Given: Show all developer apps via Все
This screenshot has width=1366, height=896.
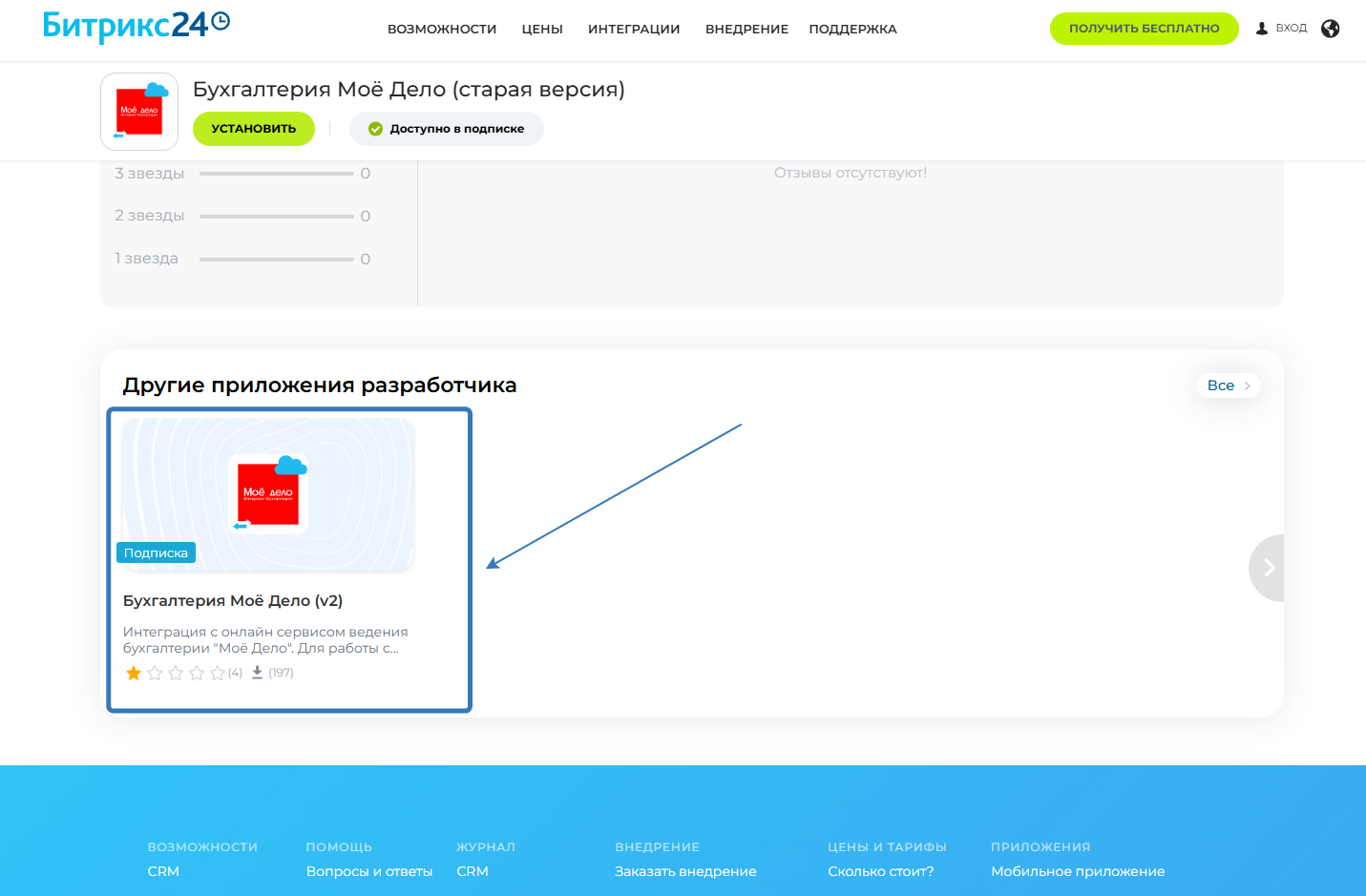Looking at the screenshot, I should click(1229, 385).
